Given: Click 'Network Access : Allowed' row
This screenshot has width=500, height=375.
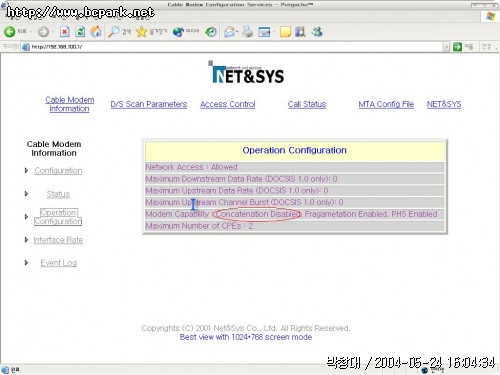Looking at the screenshot, I should tap(295, 167).
